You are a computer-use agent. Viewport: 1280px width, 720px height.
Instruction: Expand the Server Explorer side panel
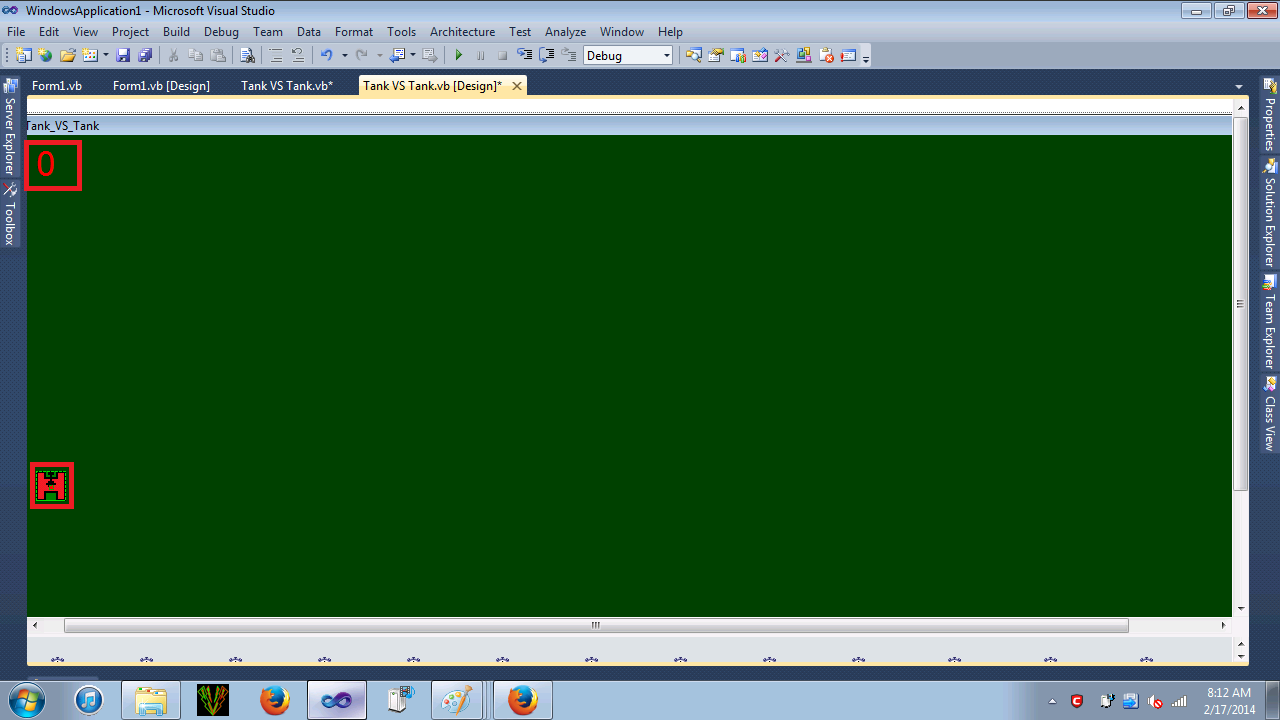[10, 127]
